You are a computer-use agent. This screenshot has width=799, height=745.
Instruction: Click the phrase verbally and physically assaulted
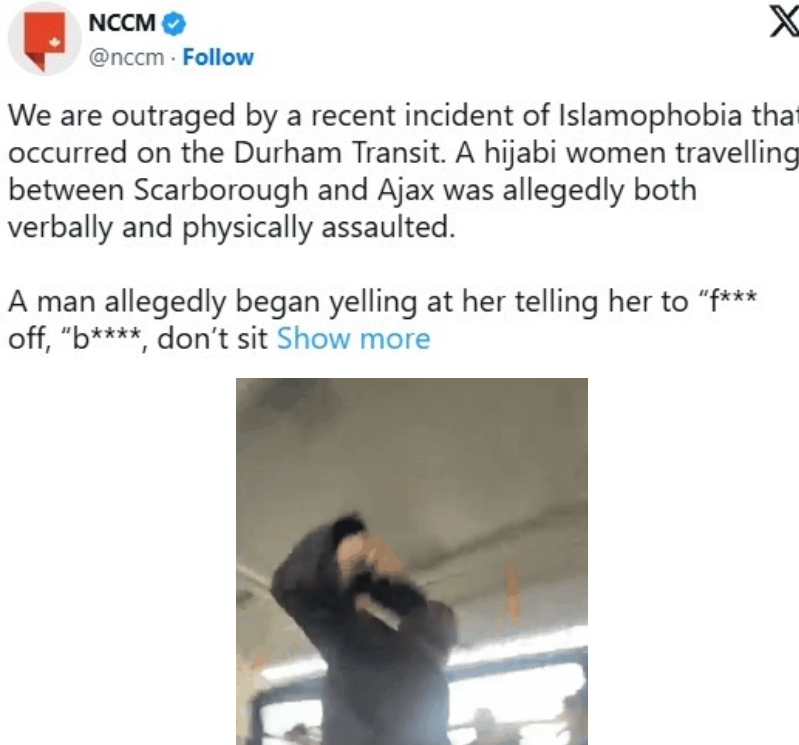pos(231,228)
